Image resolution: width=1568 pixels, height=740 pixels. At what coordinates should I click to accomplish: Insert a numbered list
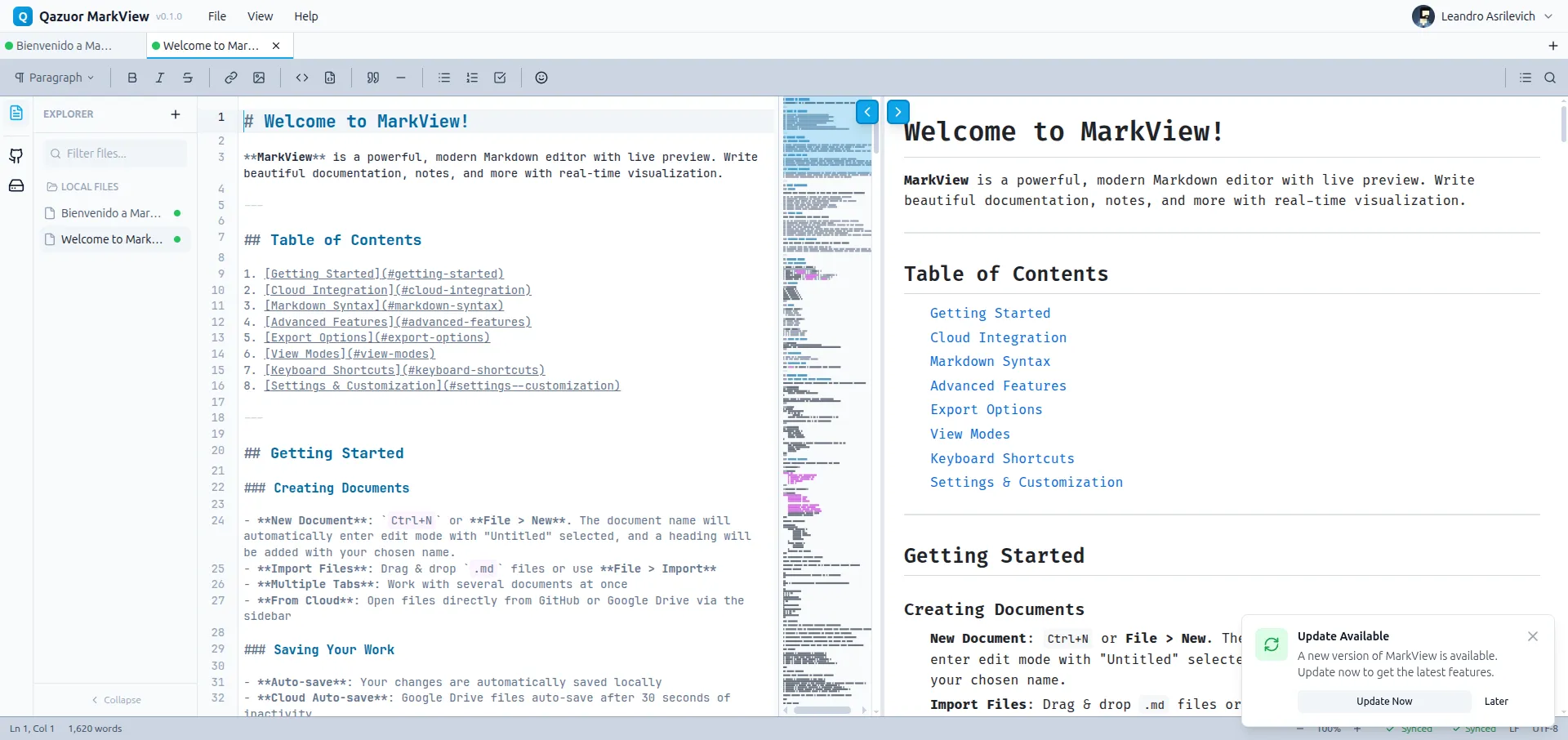pyautogui.click(x=471, y=78)
